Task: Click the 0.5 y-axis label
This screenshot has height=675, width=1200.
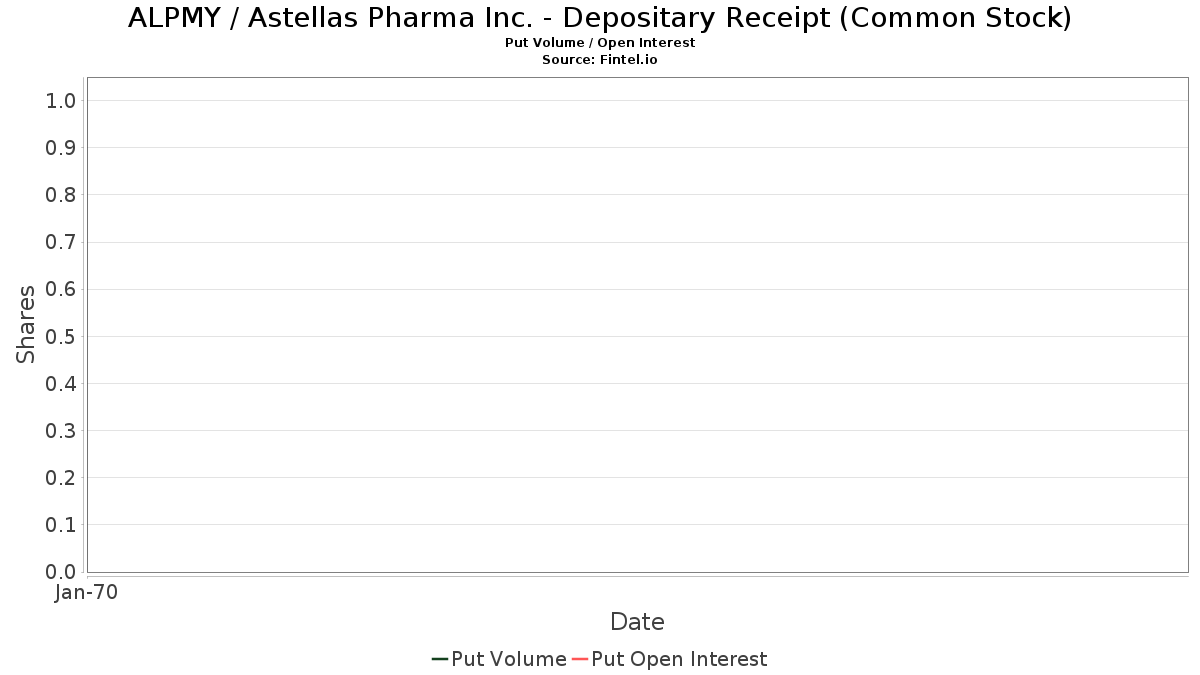Action: (x=61, y=336)
